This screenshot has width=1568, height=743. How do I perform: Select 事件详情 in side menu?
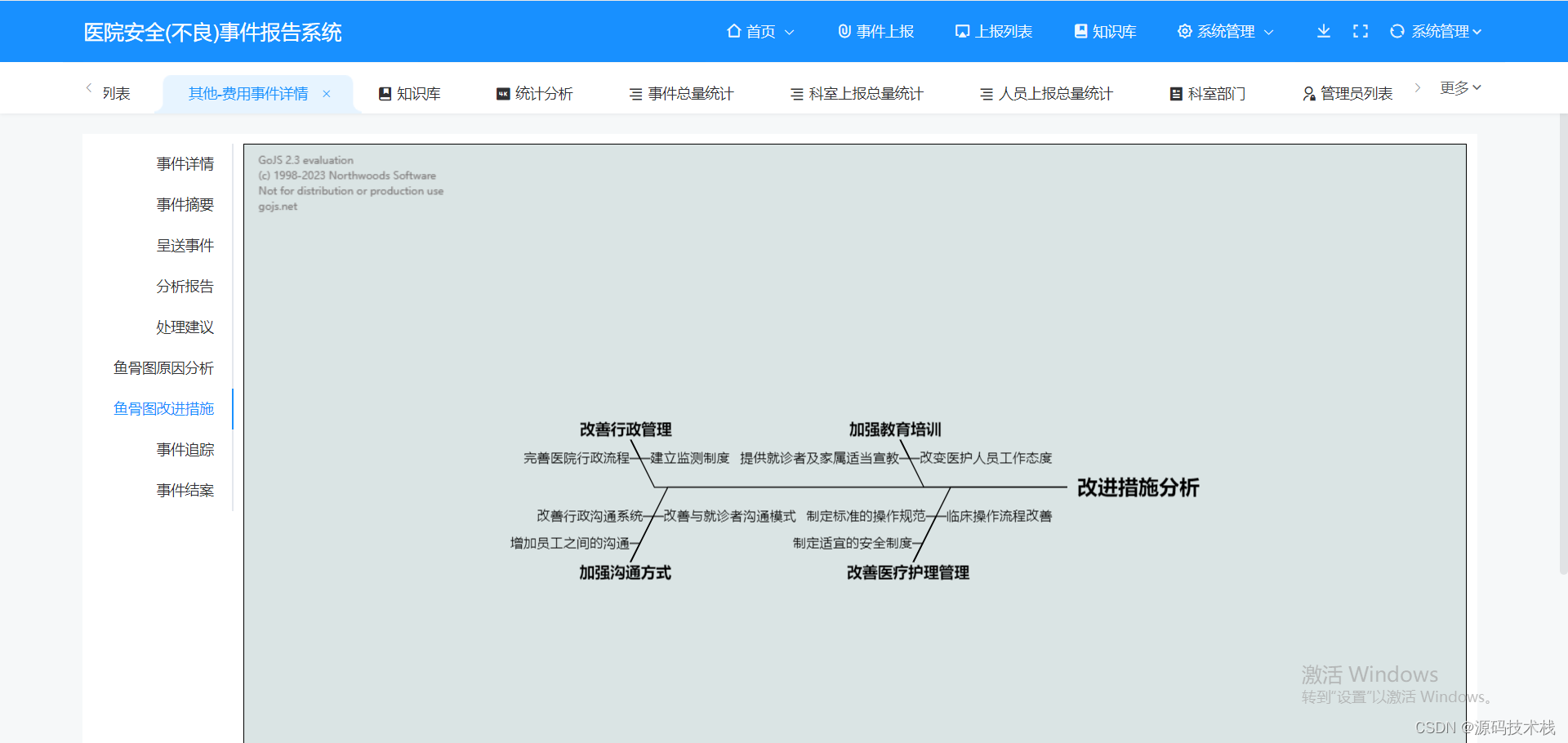pos(185,164)
